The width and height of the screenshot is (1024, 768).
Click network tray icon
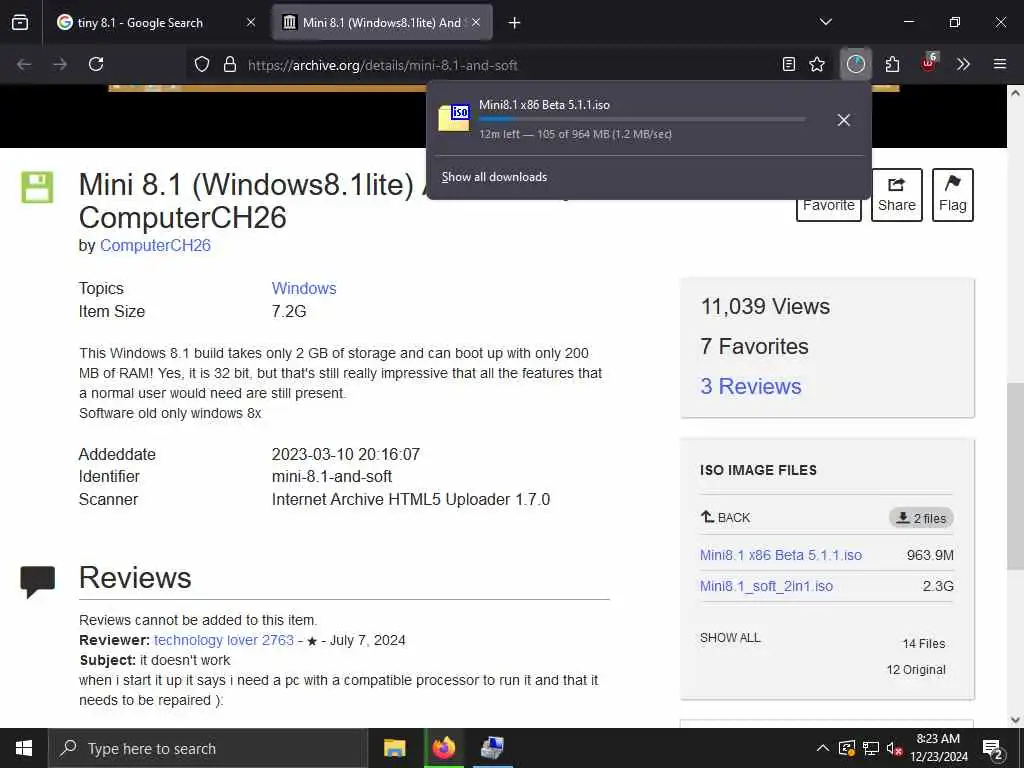[x=871, y=748]
